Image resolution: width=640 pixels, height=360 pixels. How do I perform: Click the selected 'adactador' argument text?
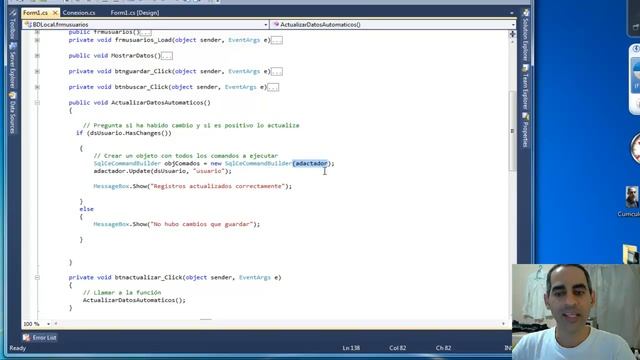coord(311,163)
